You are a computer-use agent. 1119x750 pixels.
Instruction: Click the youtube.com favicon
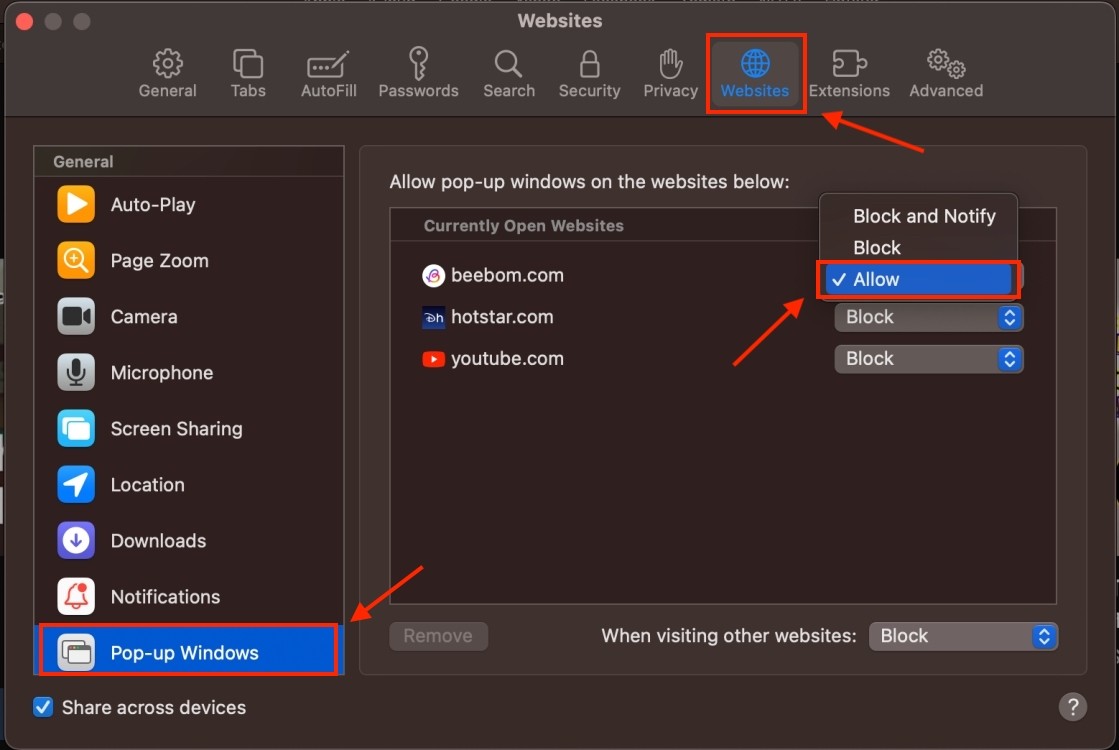(x=433, y=358)
